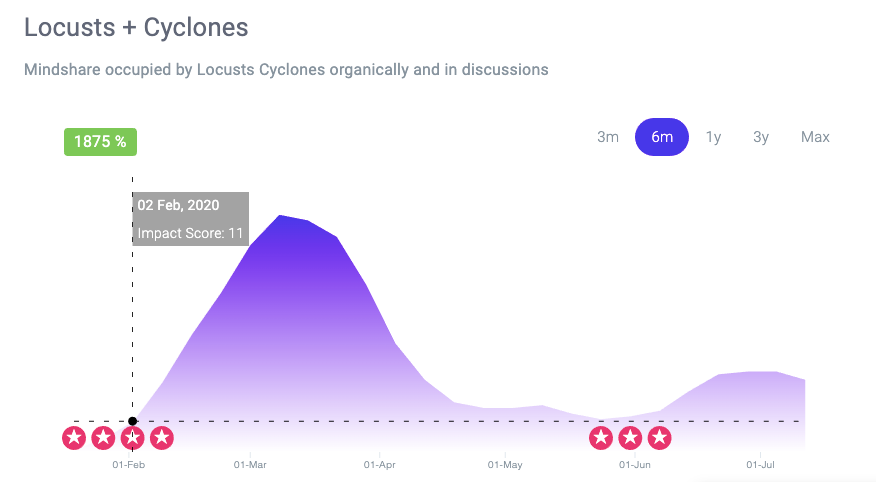Screen dimensions: 876x482
Task: Show the Max time range
Action: click(815, 137)
